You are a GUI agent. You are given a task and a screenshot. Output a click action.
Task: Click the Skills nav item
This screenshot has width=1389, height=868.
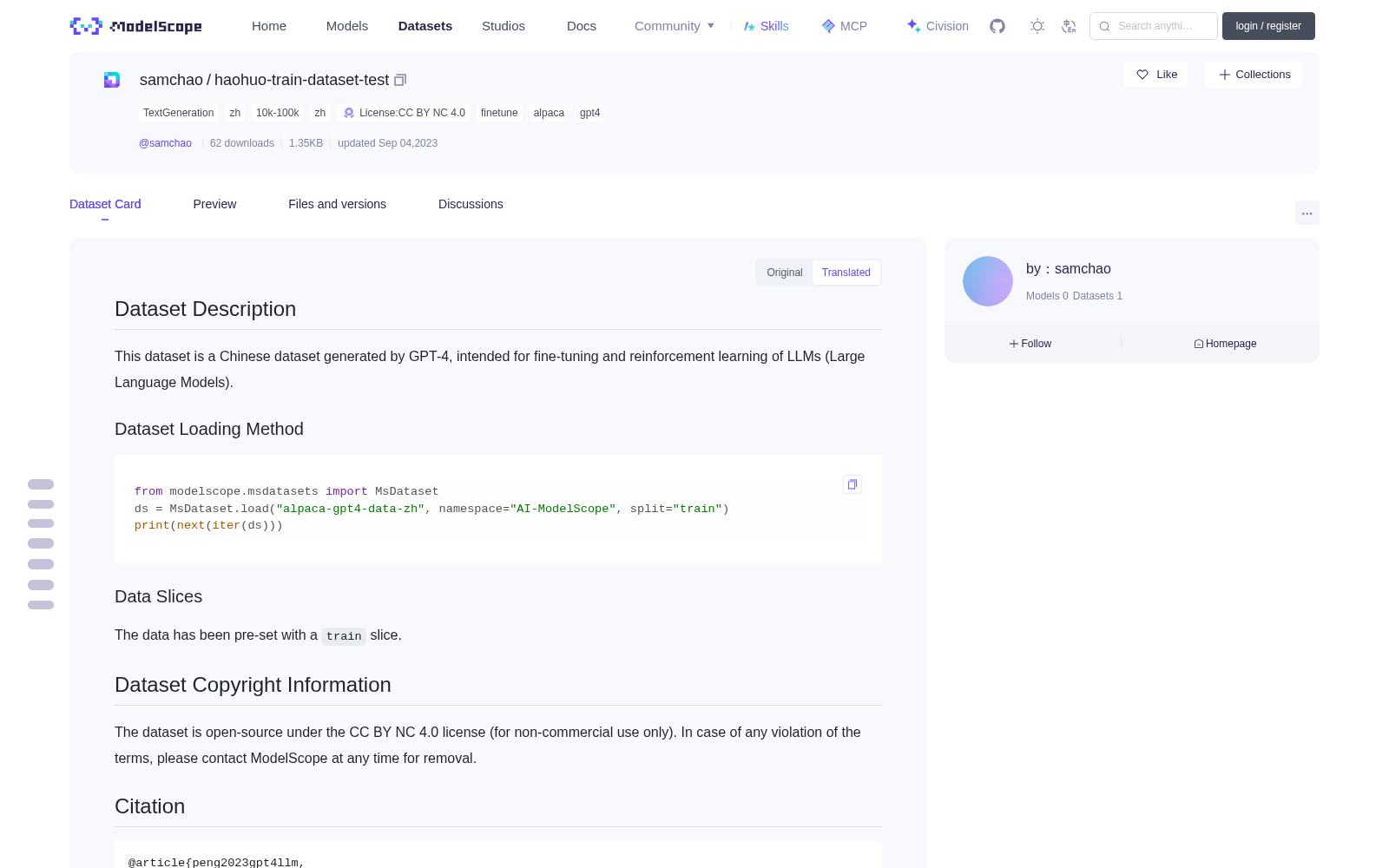pyautogui.click(x=766, y=26)
